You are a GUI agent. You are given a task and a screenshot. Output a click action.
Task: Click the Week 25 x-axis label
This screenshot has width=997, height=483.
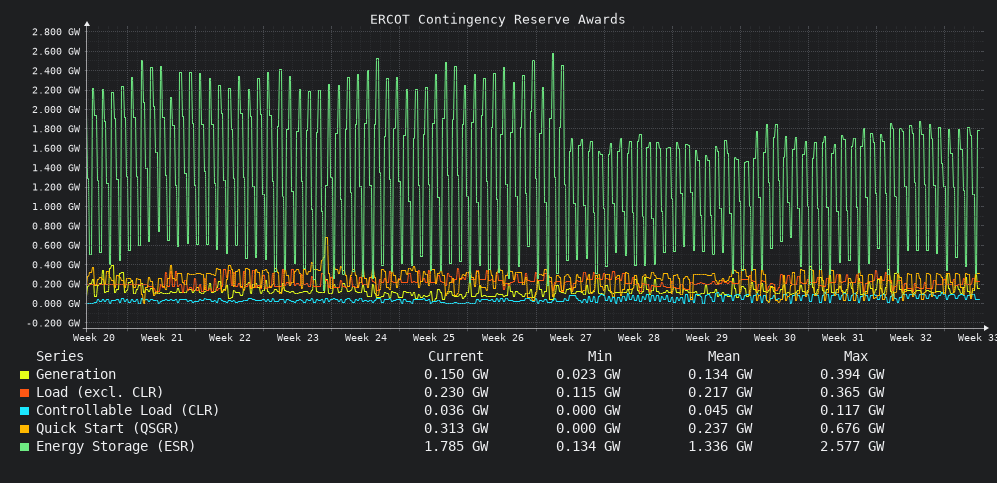(434, 338)
